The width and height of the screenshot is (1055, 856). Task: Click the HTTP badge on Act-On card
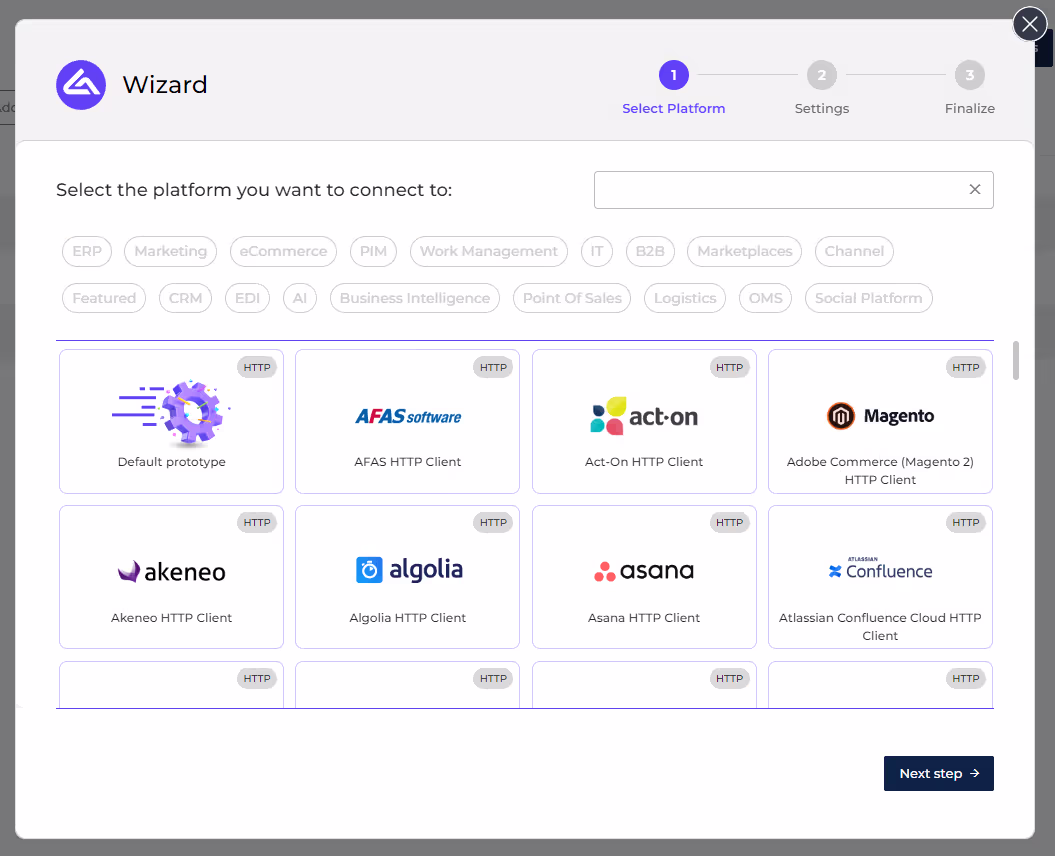pyautogui.click(x=729, y=367)
